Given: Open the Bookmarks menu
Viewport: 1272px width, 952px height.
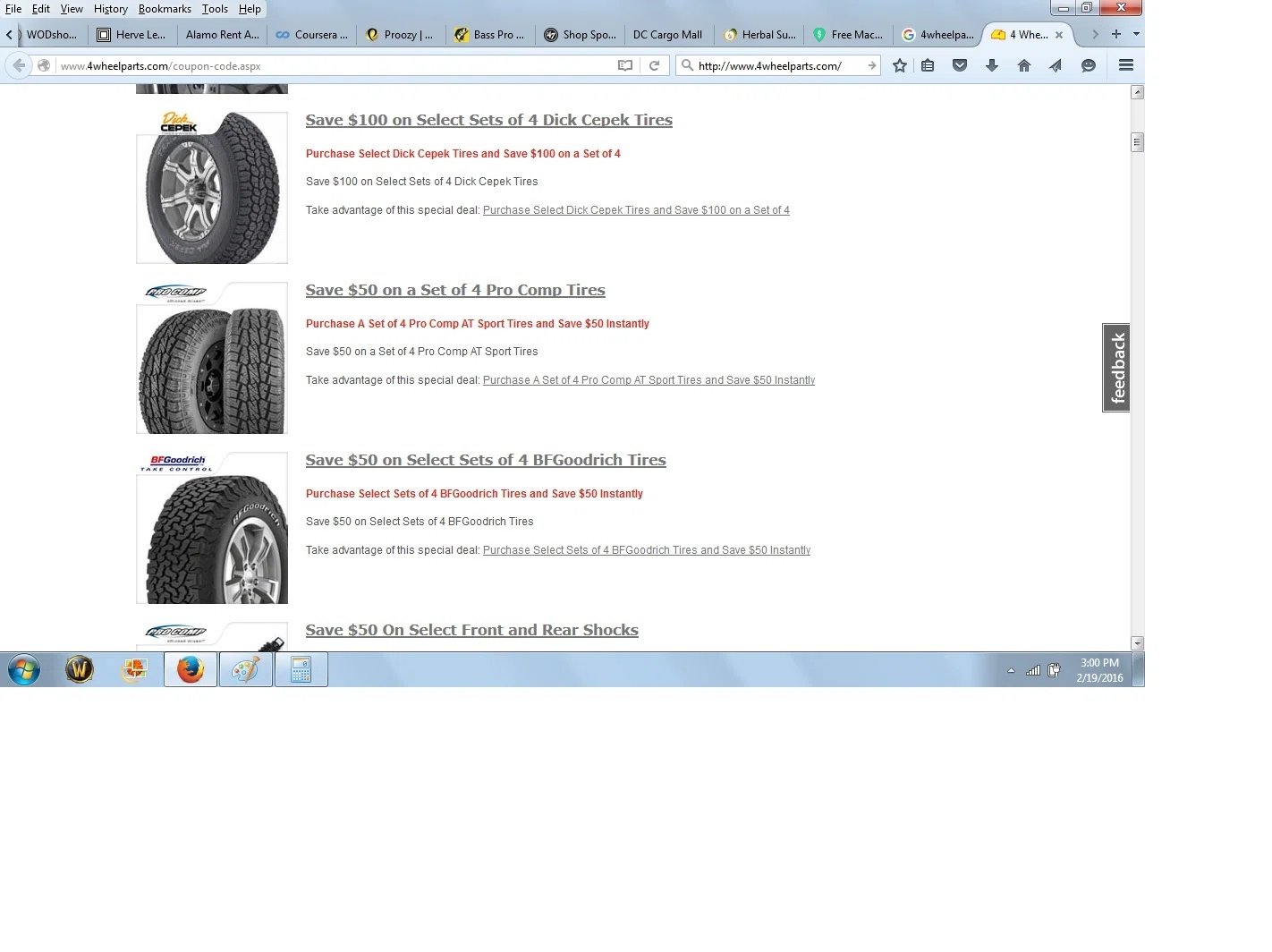Looking at the screenshot, I should (165, 9).
